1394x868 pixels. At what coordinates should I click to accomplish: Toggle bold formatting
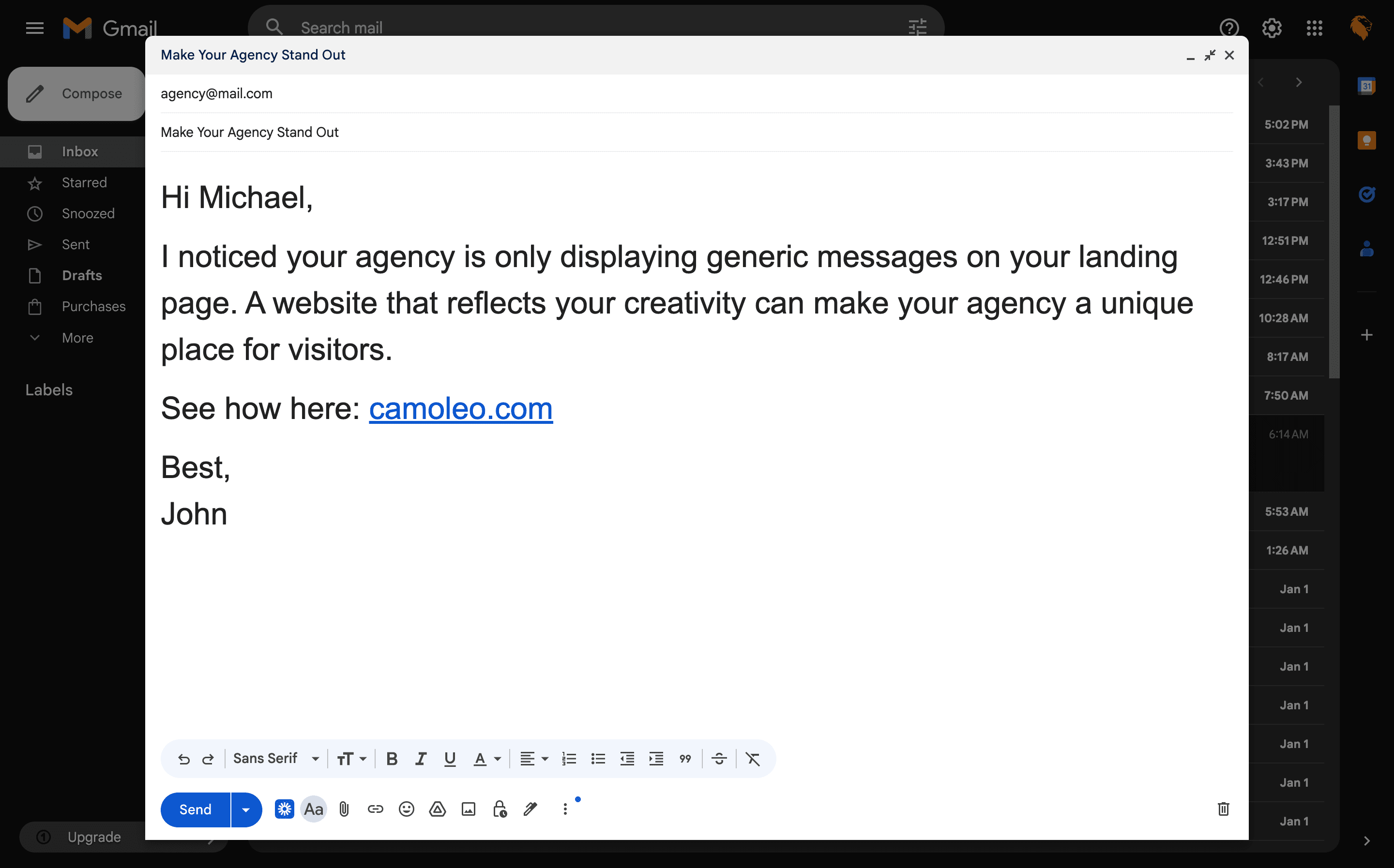click(x=392, y=758)
